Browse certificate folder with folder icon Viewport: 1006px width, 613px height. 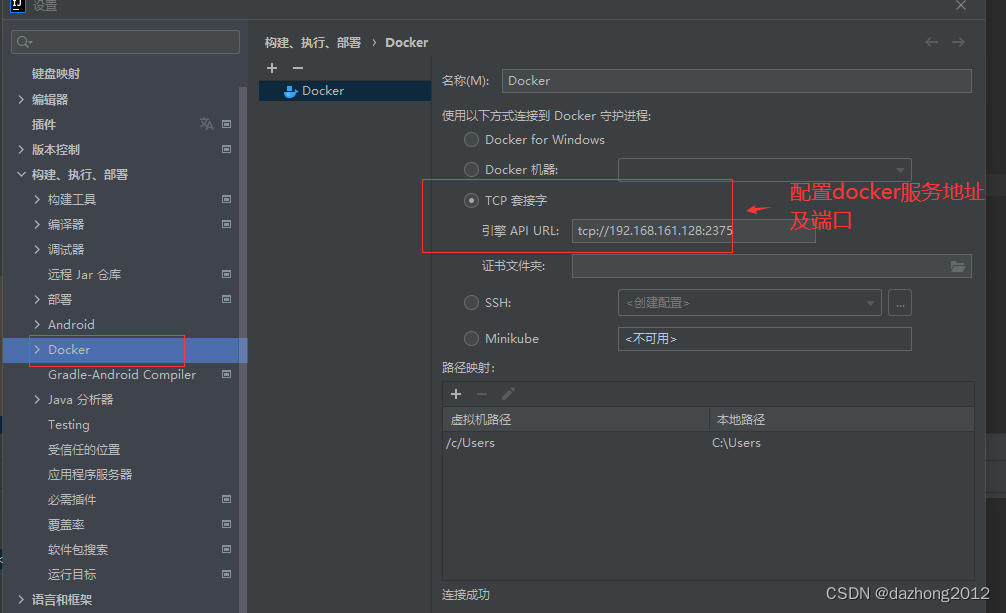958,266
